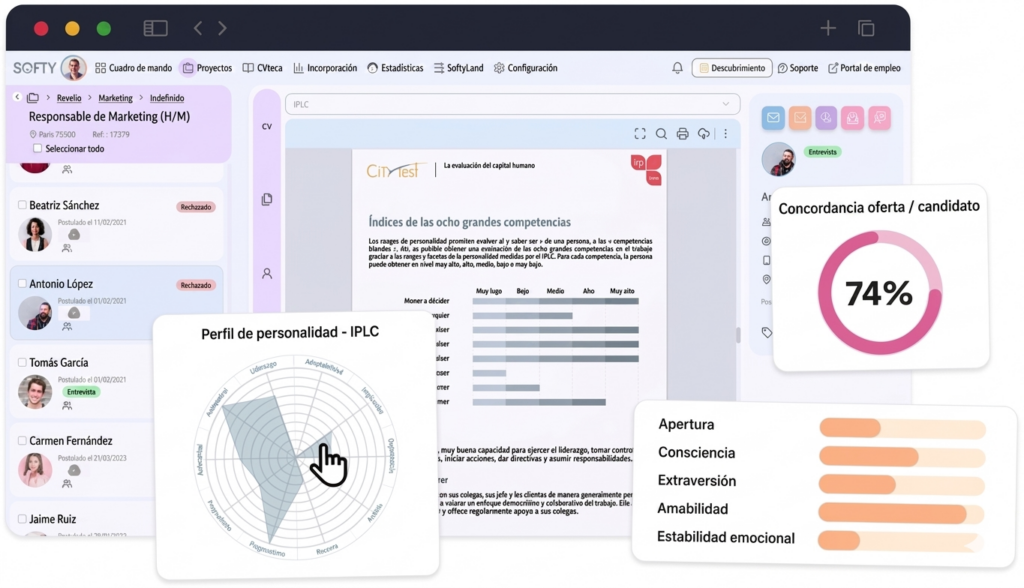This screenshot has height=588, width=1024.
Task: Click the blue envelope email icon
Action: (773, 118)
